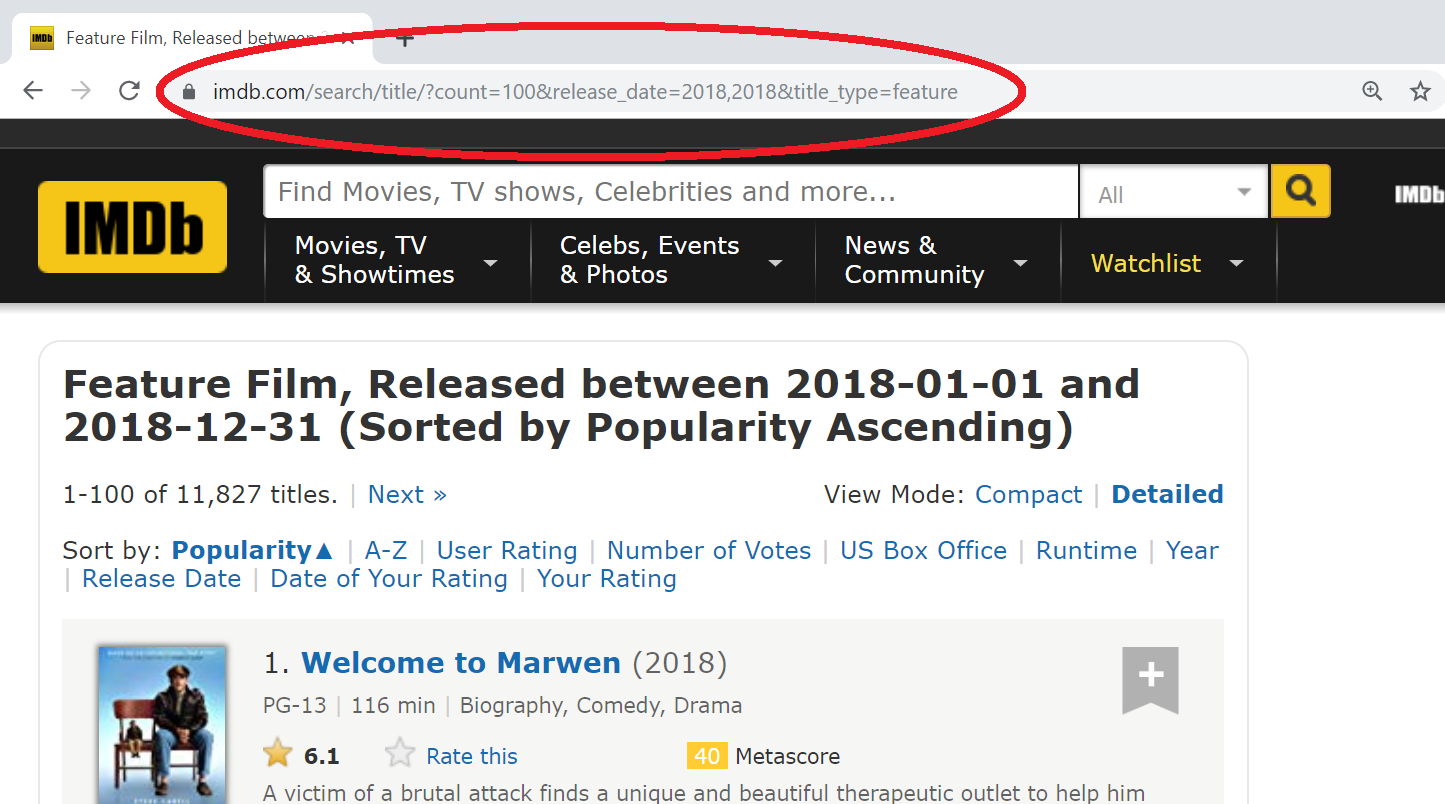
Task: Click the yellow search magnifier button
Action: (1300, 191)
